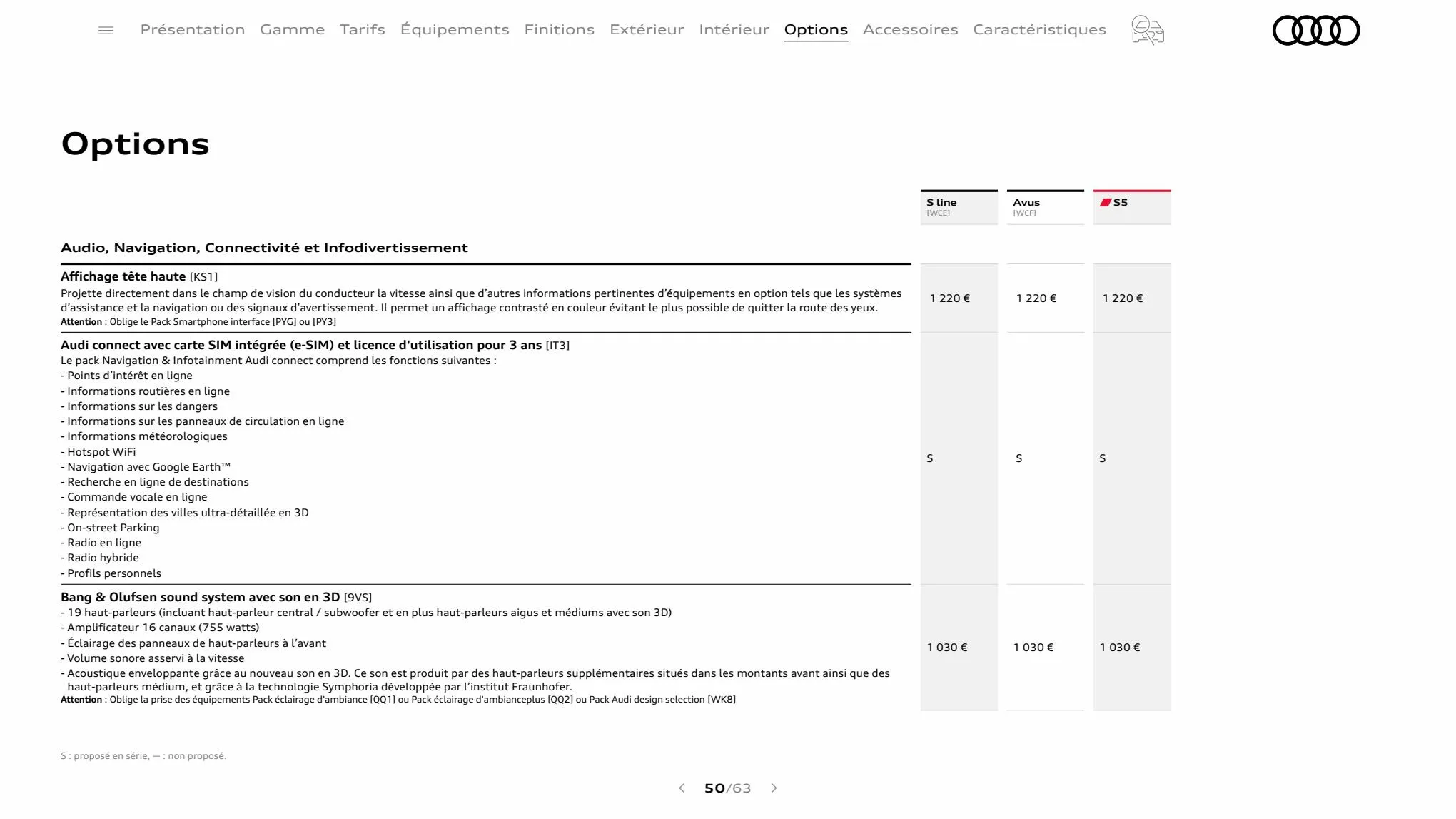Click Représentation des villes ultra-détaillée en 3D
Screen dimensions: 1456x819
pos(185,513)
